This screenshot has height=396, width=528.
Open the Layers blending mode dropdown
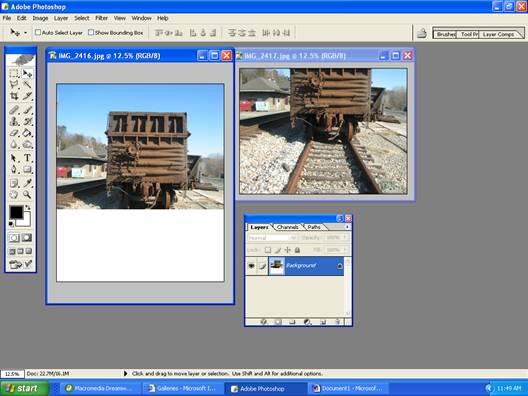pos(272,238)
